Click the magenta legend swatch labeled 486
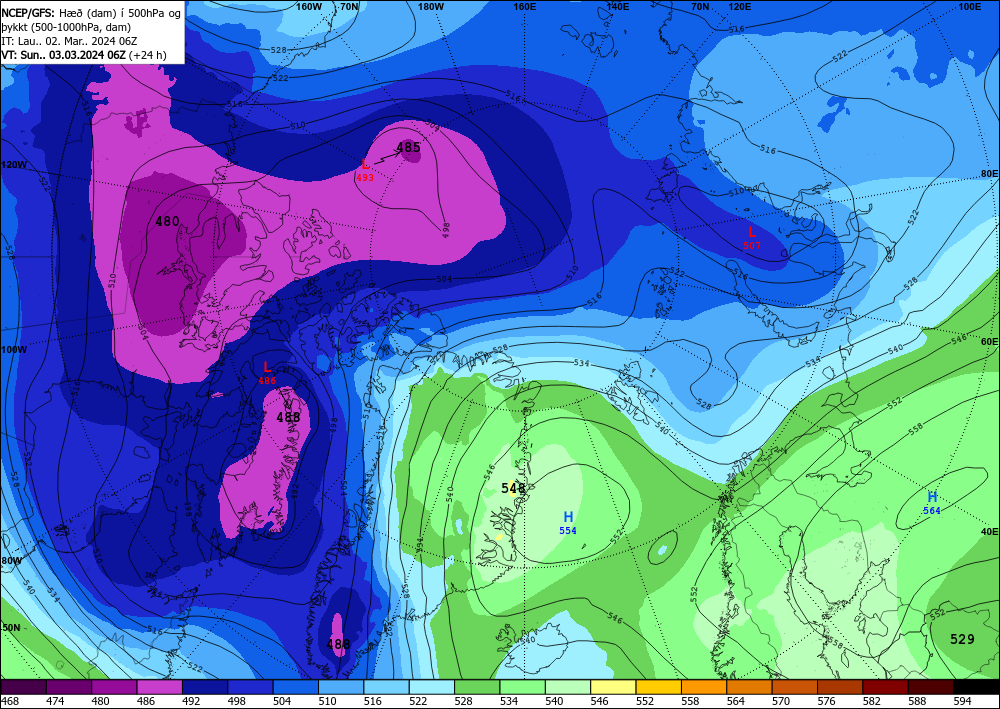1000x709 pixels. pyautogui.click(x=159, y=687)
